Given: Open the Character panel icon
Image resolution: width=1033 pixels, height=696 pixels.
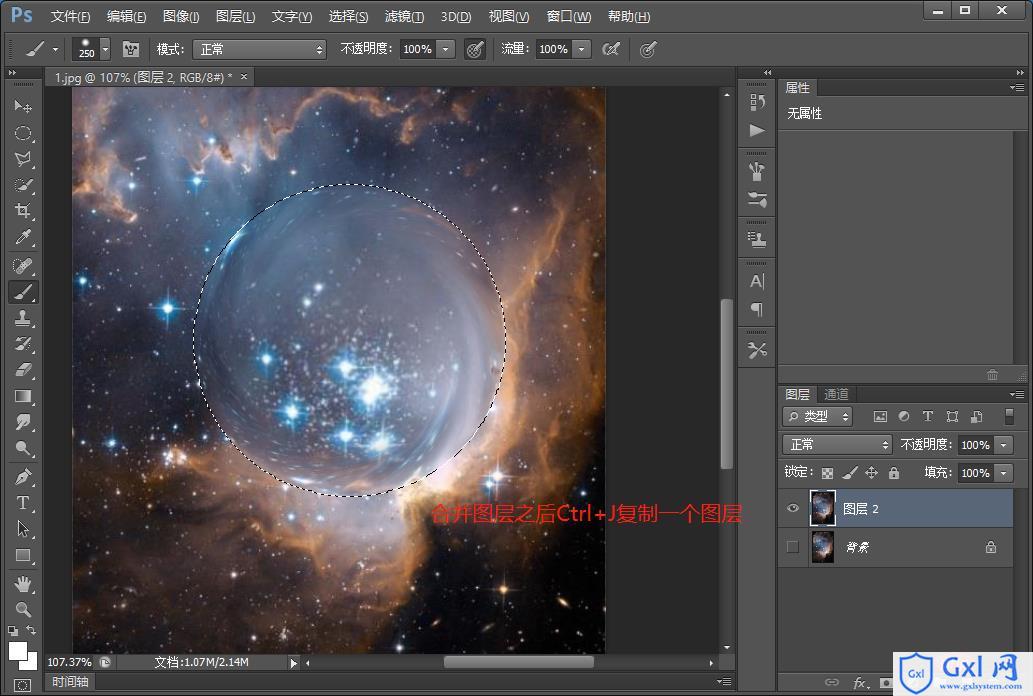Looking at the screenshot, I should click(757, 281).
